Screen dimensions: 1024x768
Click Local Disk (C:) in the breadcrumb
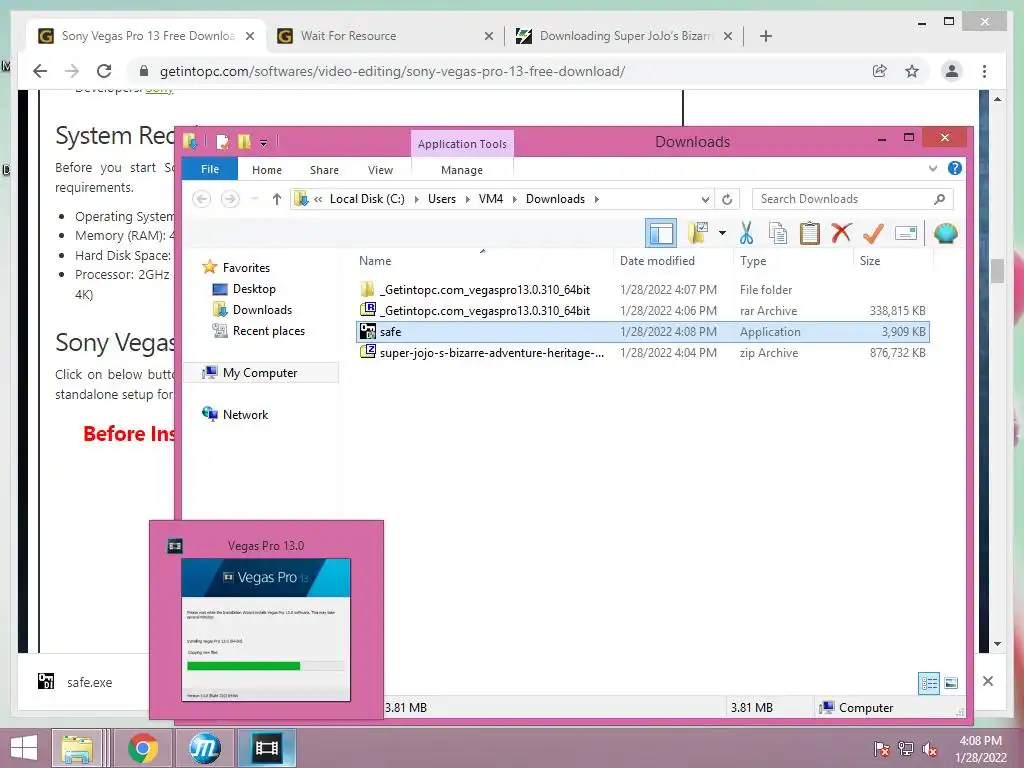367,199
